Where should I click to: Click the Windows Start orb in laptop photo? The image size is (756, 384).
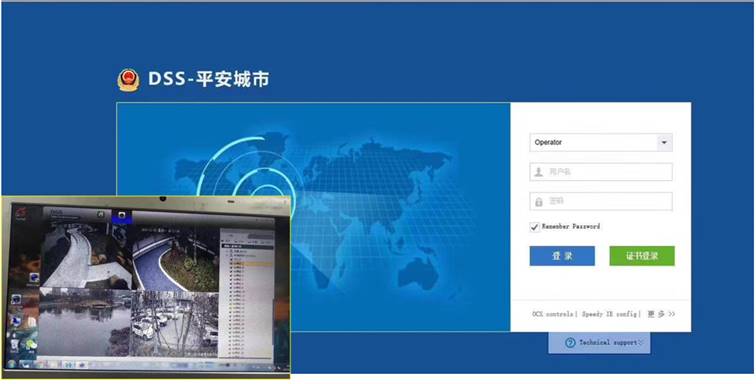click(11, 364)
